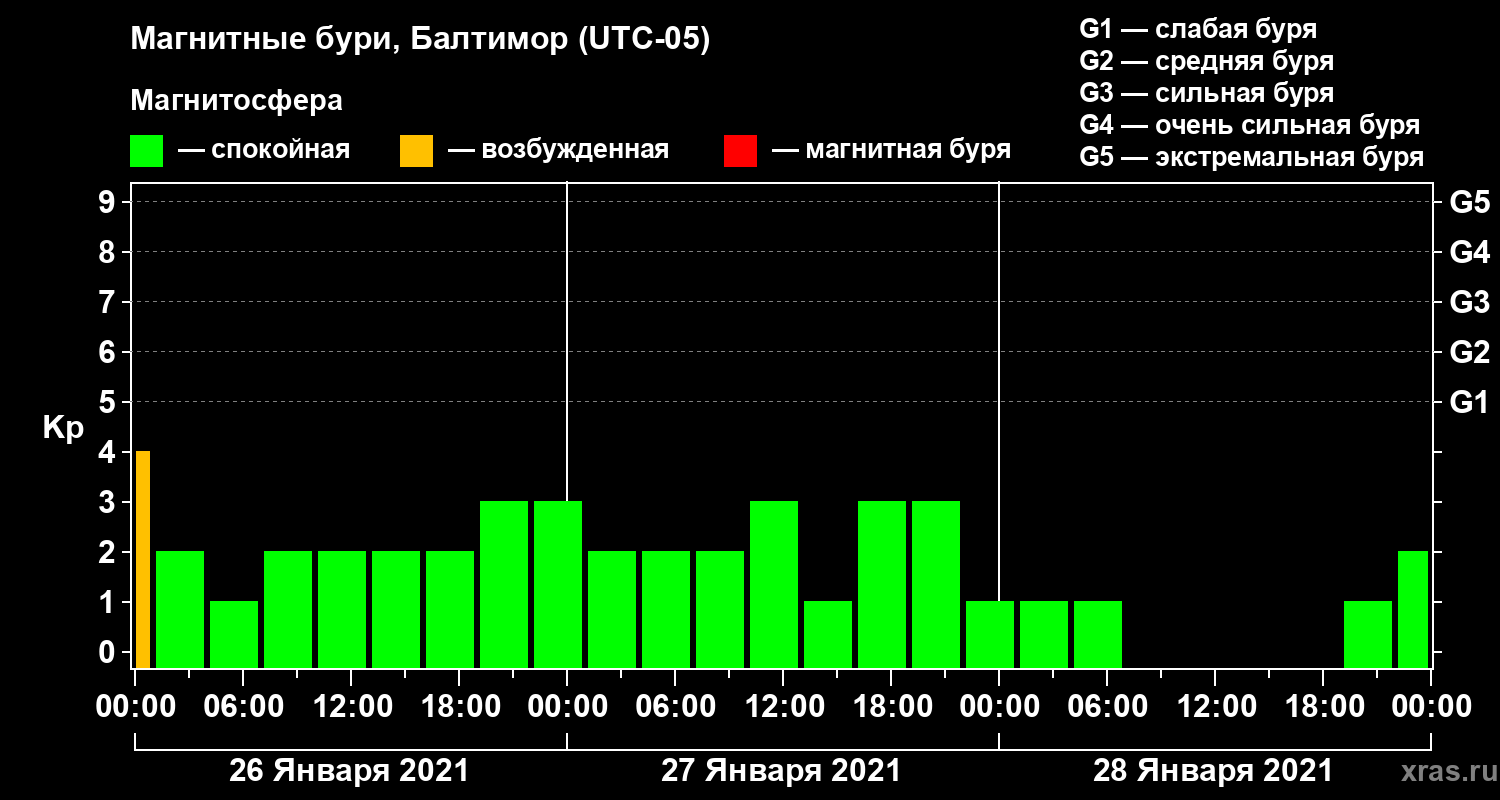The height and width of the screenshot is (800, 1500).
Task: Click the 'G4' right-axis label
Action: click(x=1469, y=253)
